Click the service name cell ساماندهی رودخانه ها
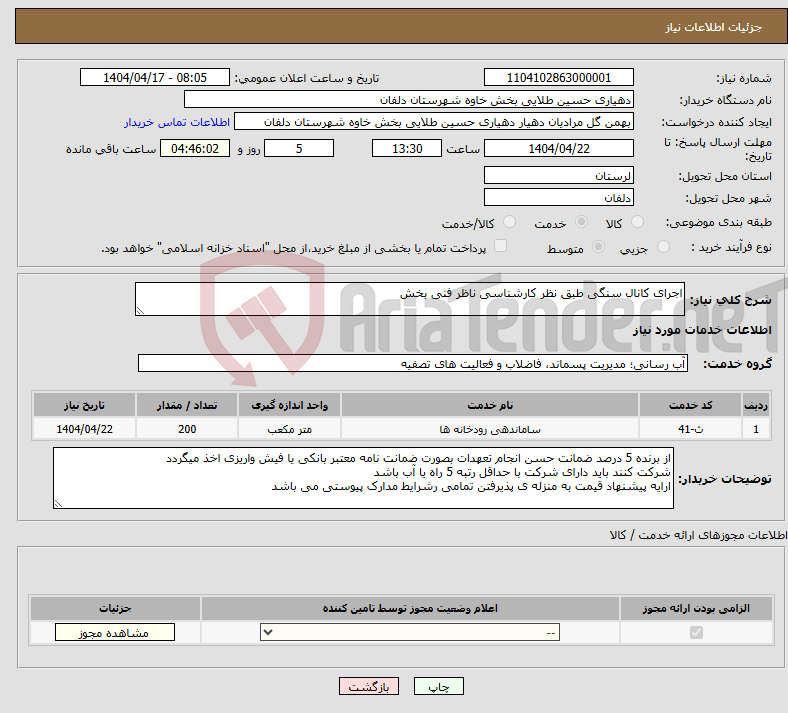788x713 pixels. click(x=490, y=429)
